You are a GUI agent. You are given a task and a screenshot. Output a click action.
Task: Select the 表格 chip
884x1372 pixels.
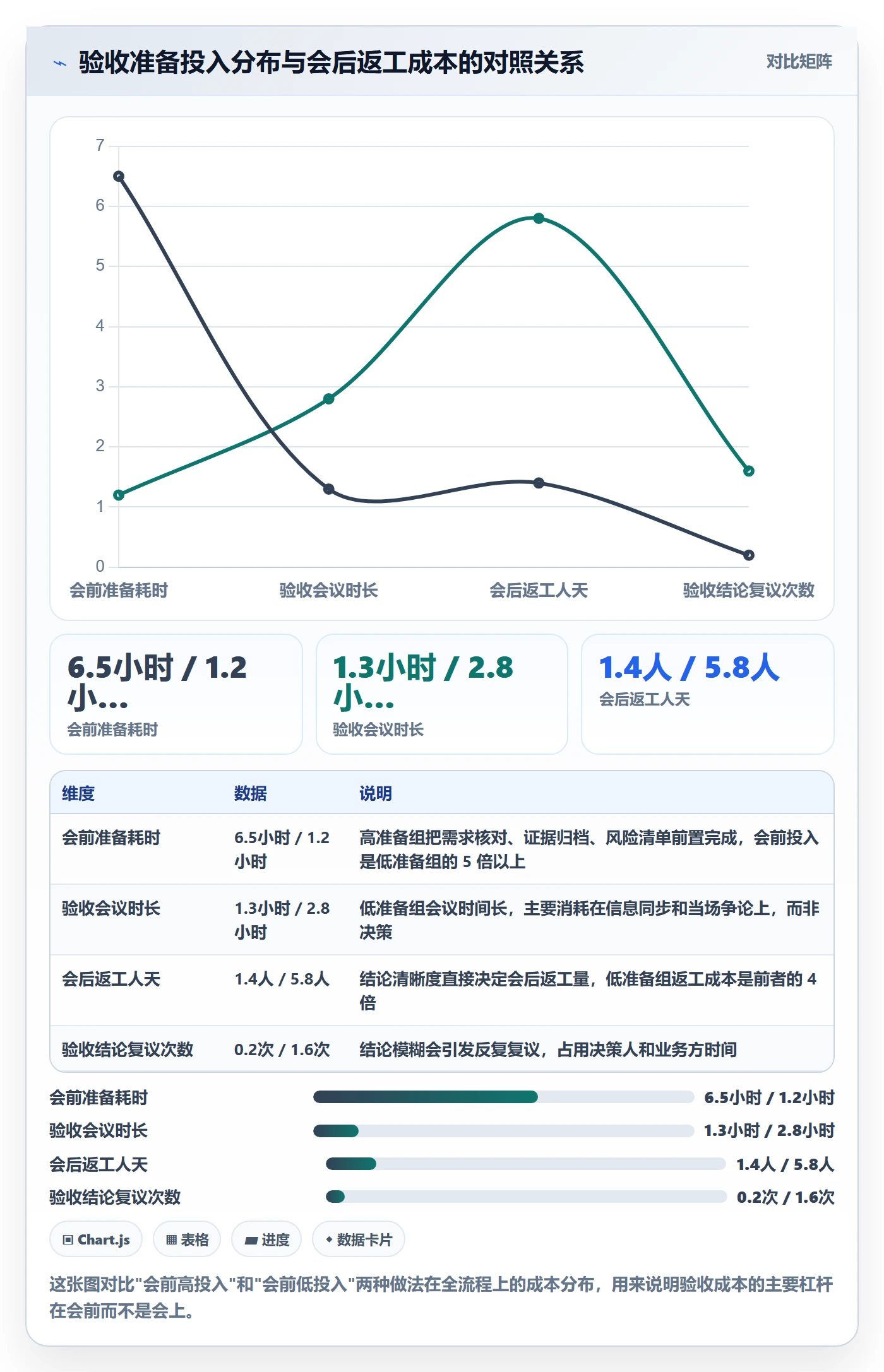(x=187, y=1239)
